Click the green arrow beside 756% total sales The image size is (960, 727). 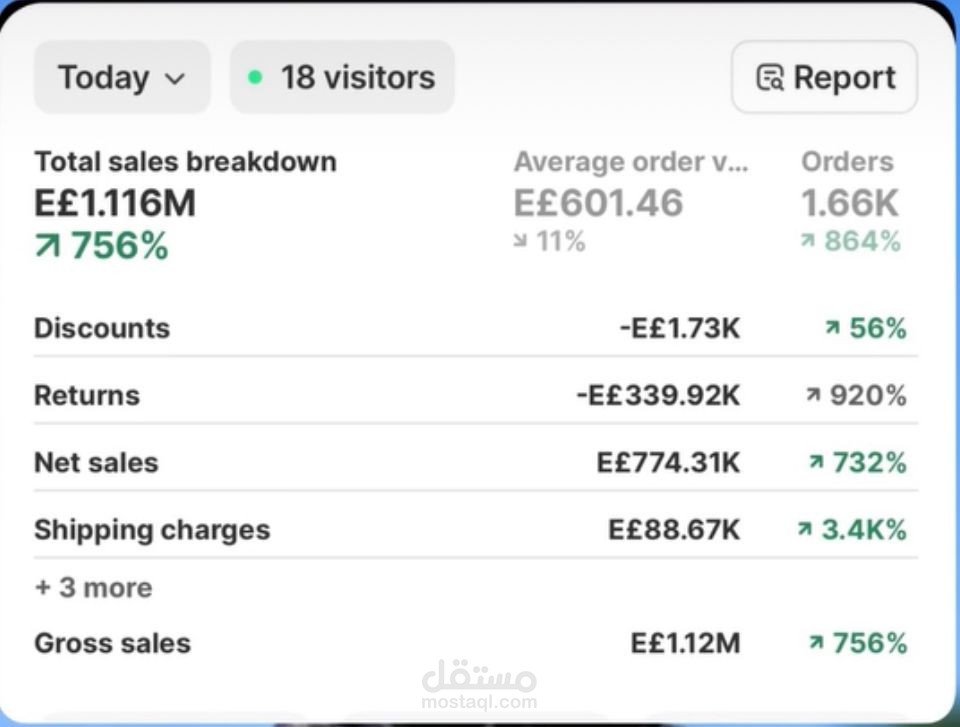(47, 246)
